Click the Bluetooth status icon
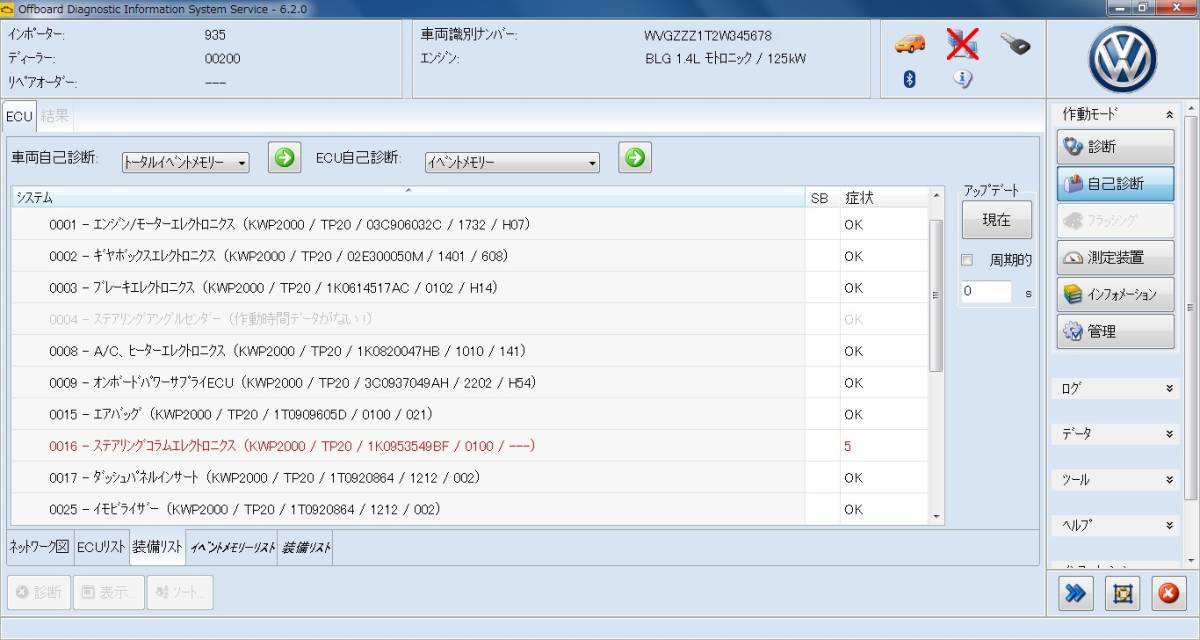Screen dimensions: 1200x640 pos(910,79)
